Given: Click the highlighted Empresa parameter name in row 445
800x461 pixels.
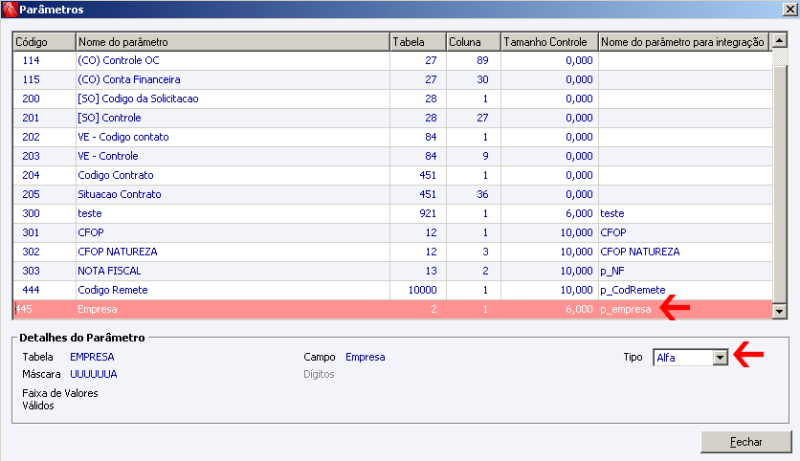Looking at the screenshot, I should coord(97,309).
